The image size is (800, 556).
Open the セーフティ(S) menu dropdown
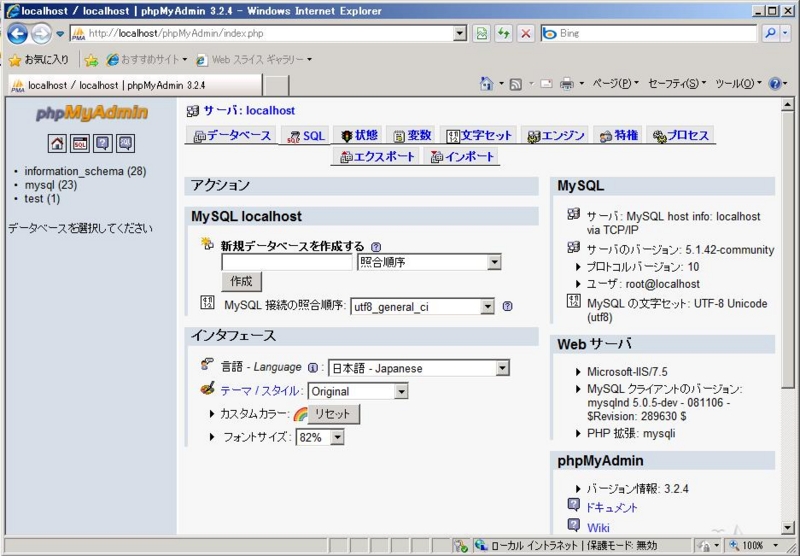(677, 84)
